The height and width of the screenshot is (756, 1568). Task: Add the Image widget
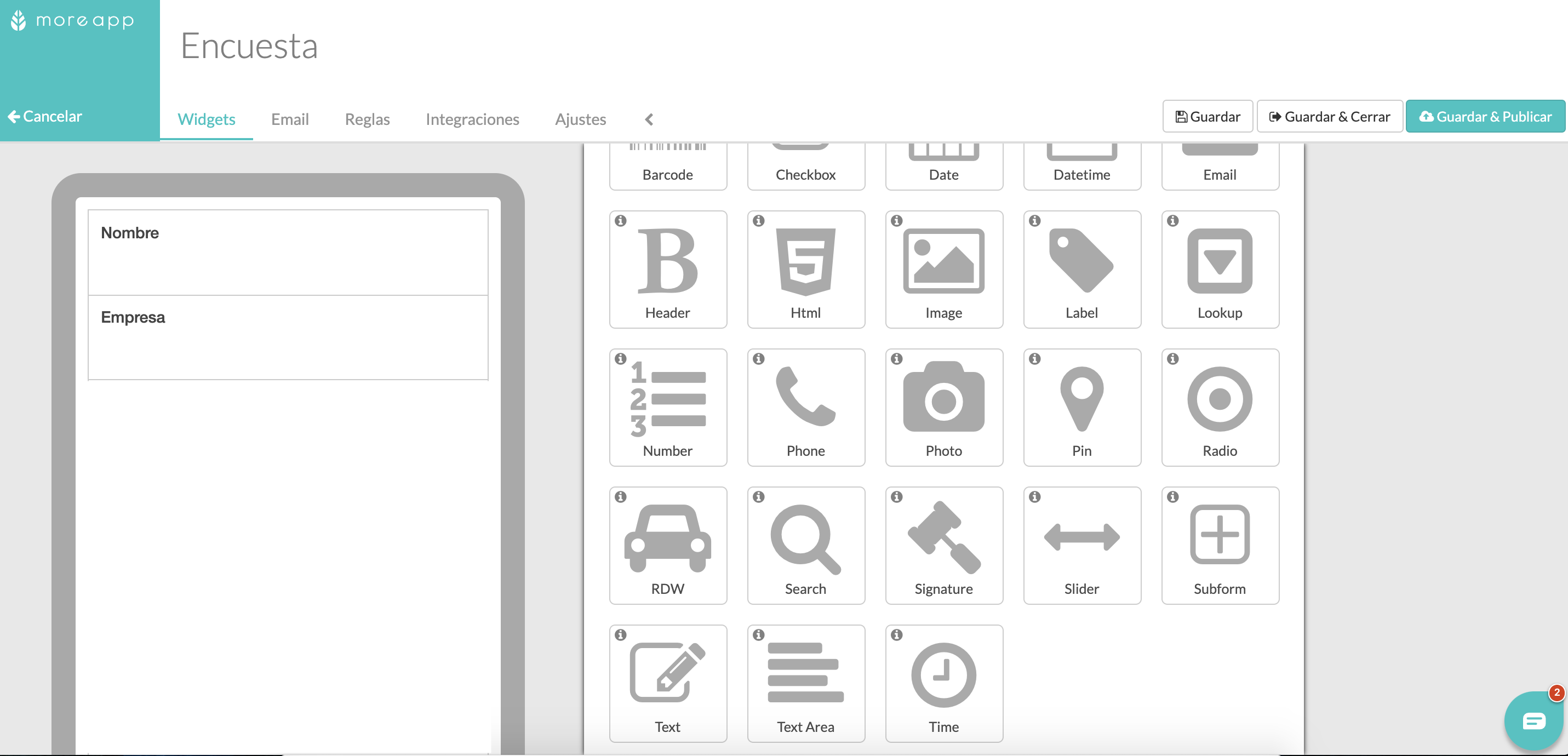[944, 270]
